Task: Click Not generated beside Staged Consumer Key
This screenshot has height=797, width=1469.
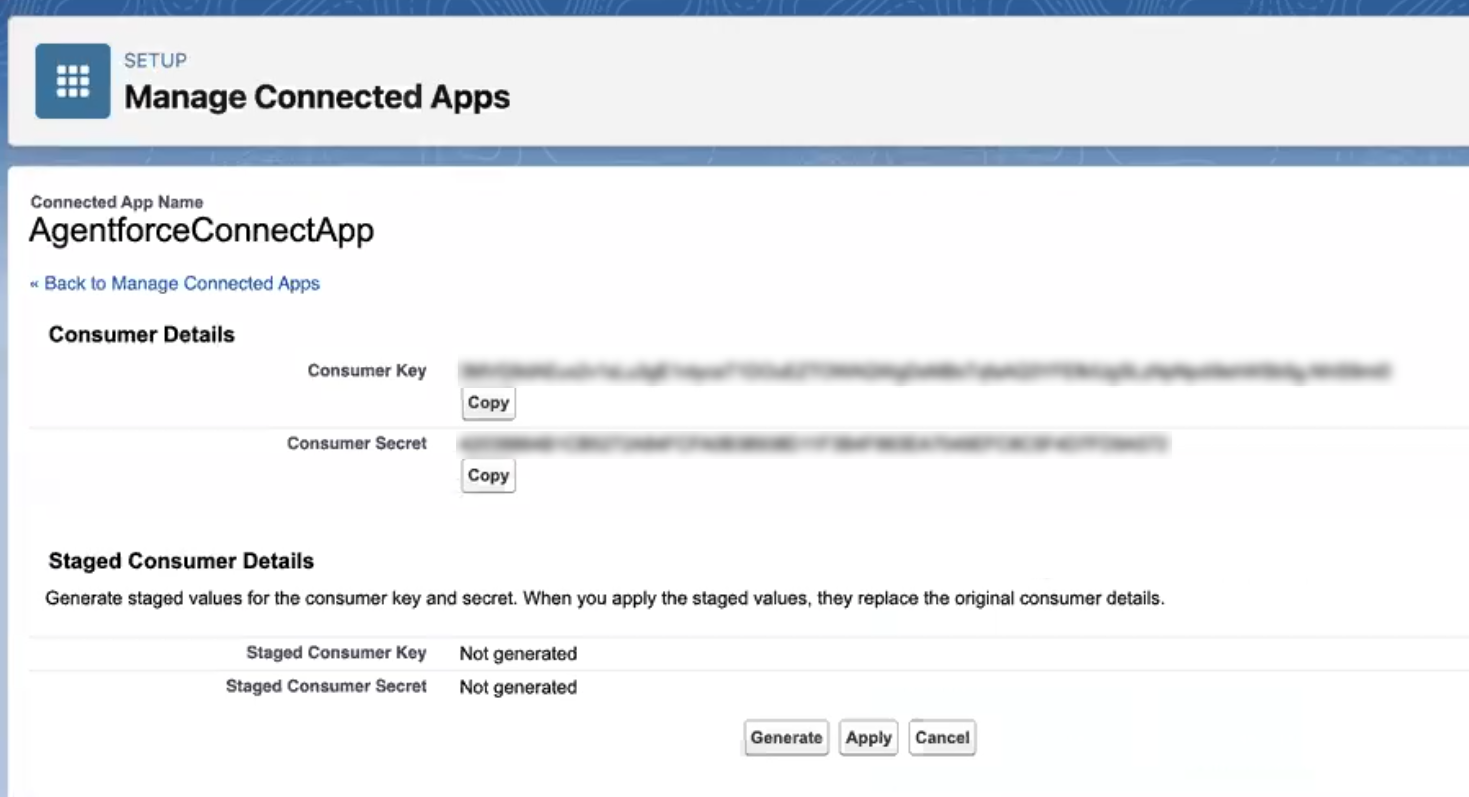Action: (x=518, y=654)
